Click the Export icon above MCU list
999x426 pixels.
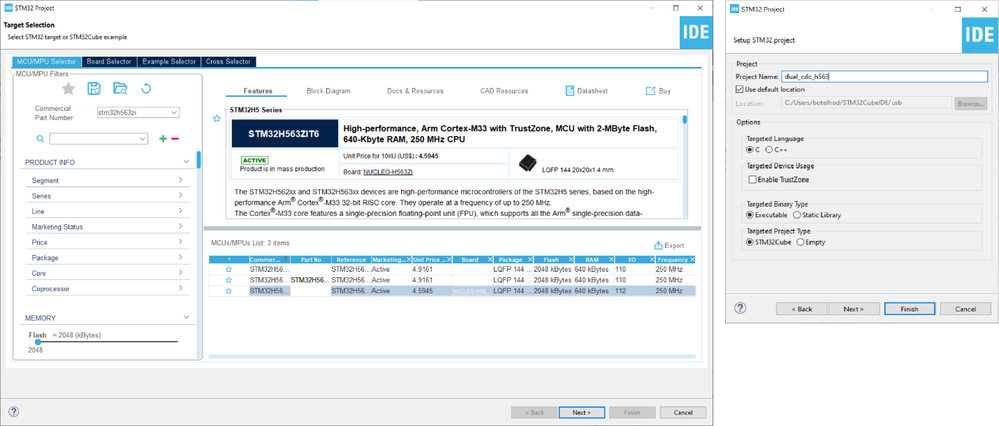tap(658, 245)
